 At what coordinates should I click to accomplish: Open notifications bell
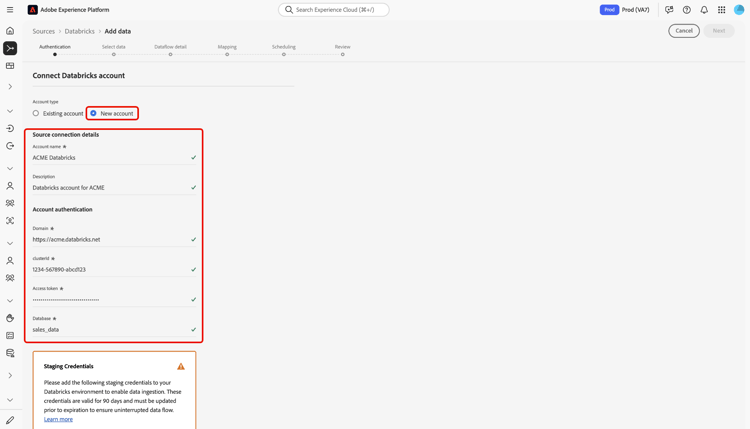(x=704, y=10)
